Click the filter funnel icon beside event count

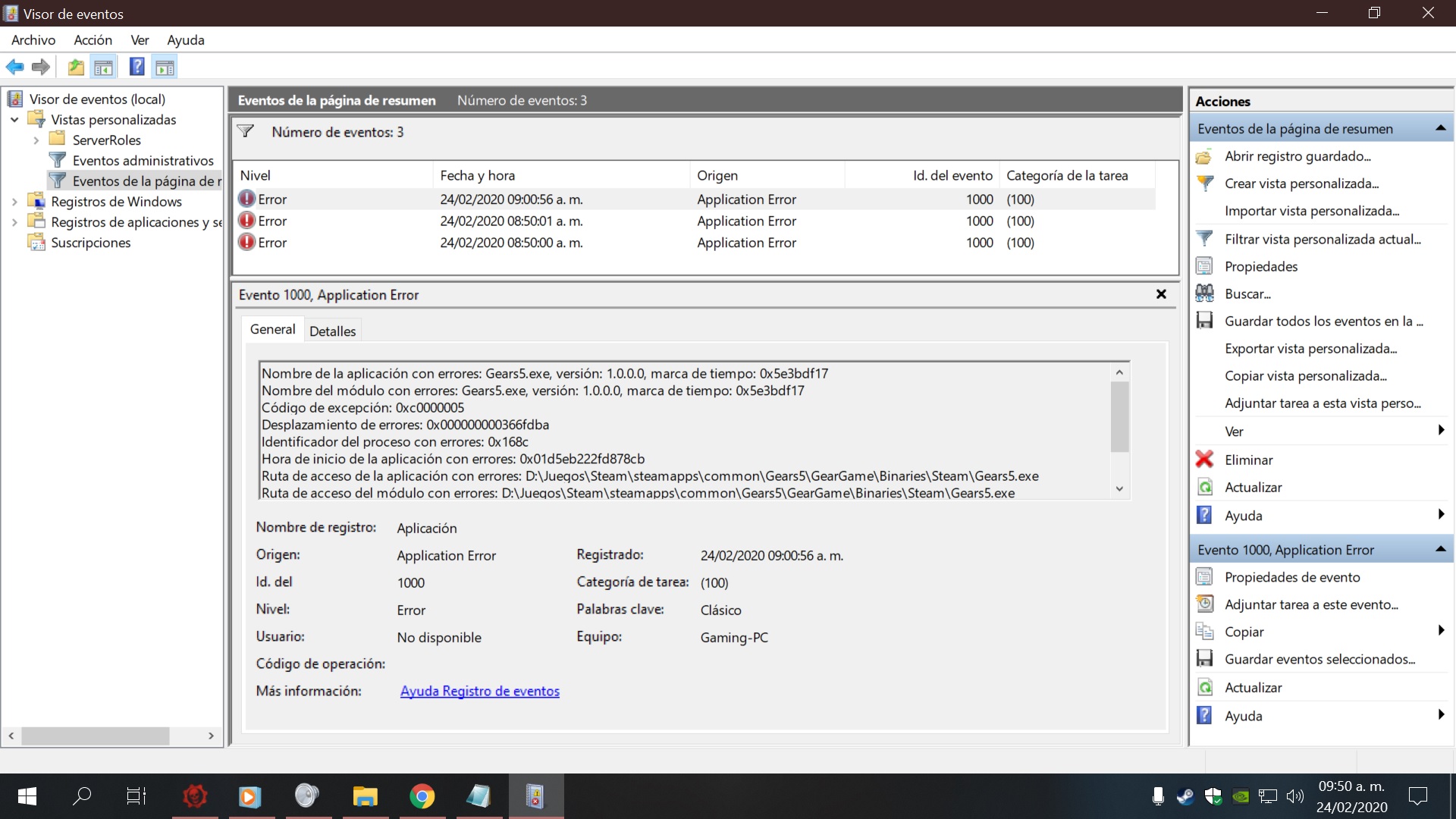pyautogui.click(x=246, y=131)
